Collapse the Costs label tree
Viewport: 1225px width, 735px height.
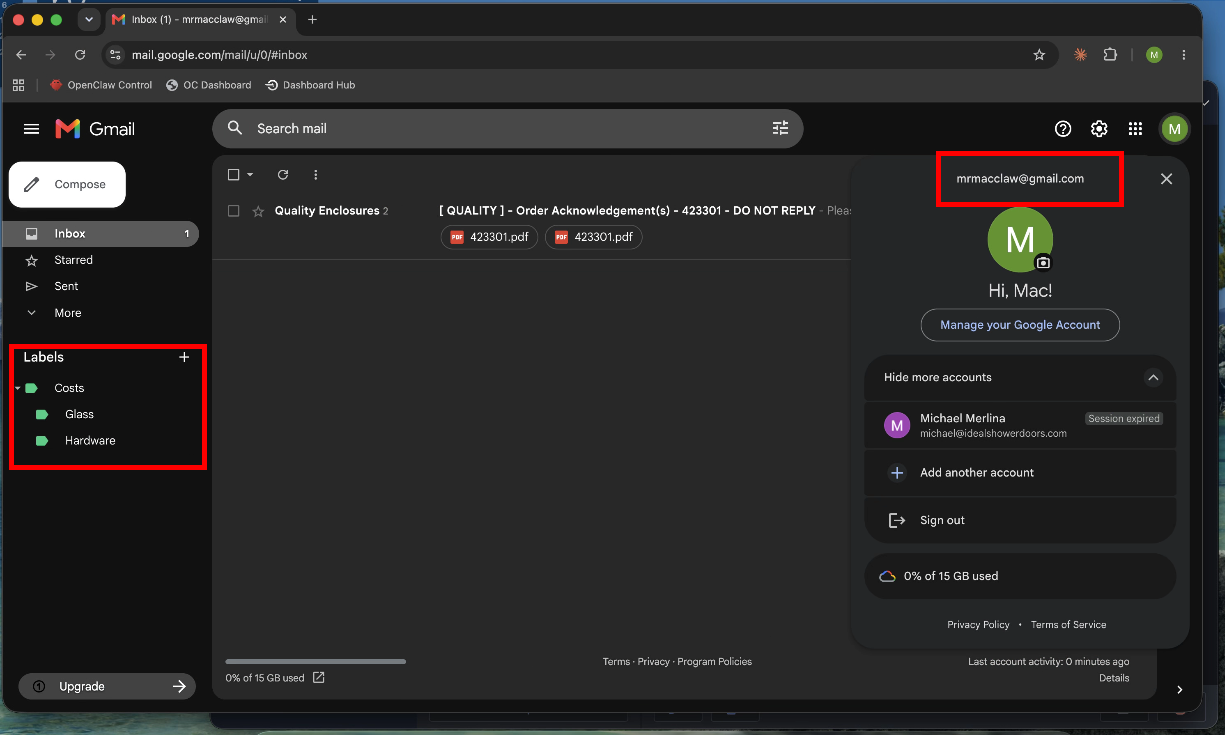pos(17,388)
